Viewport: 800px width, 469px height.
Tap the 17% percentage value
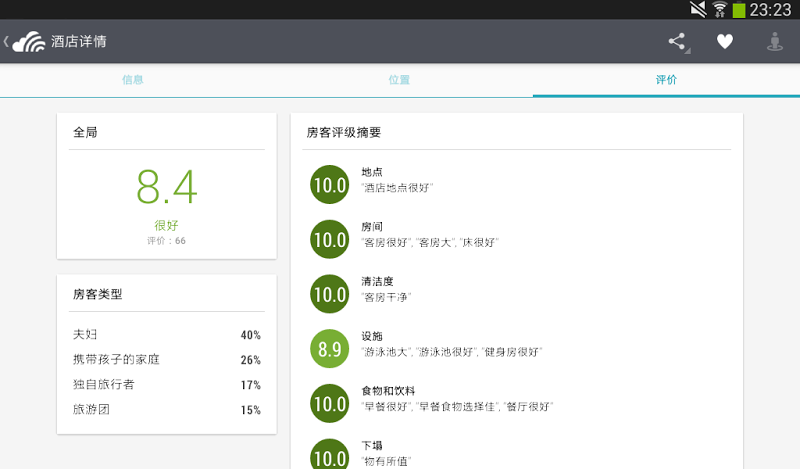click(x=251, y=385)
